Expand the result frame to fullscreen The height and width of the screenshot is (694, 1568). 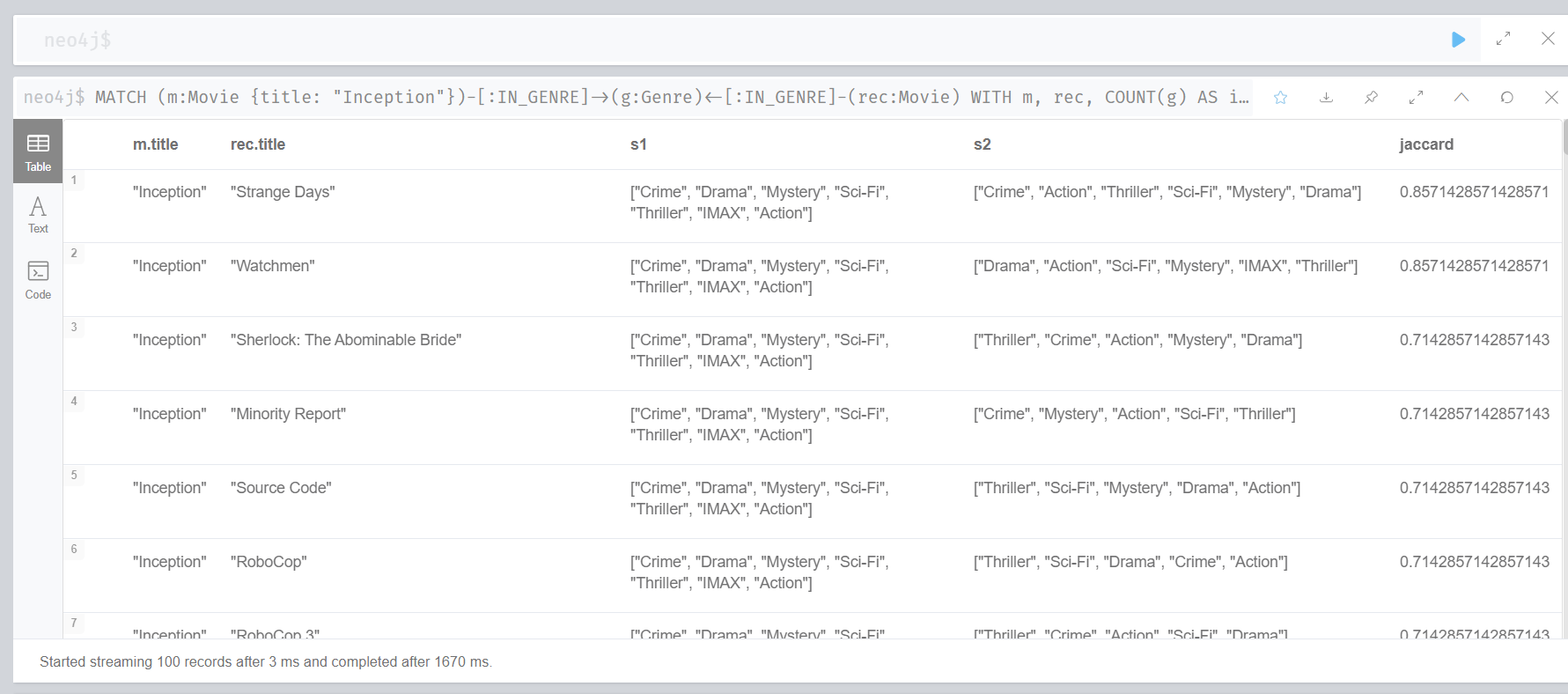1416,97
